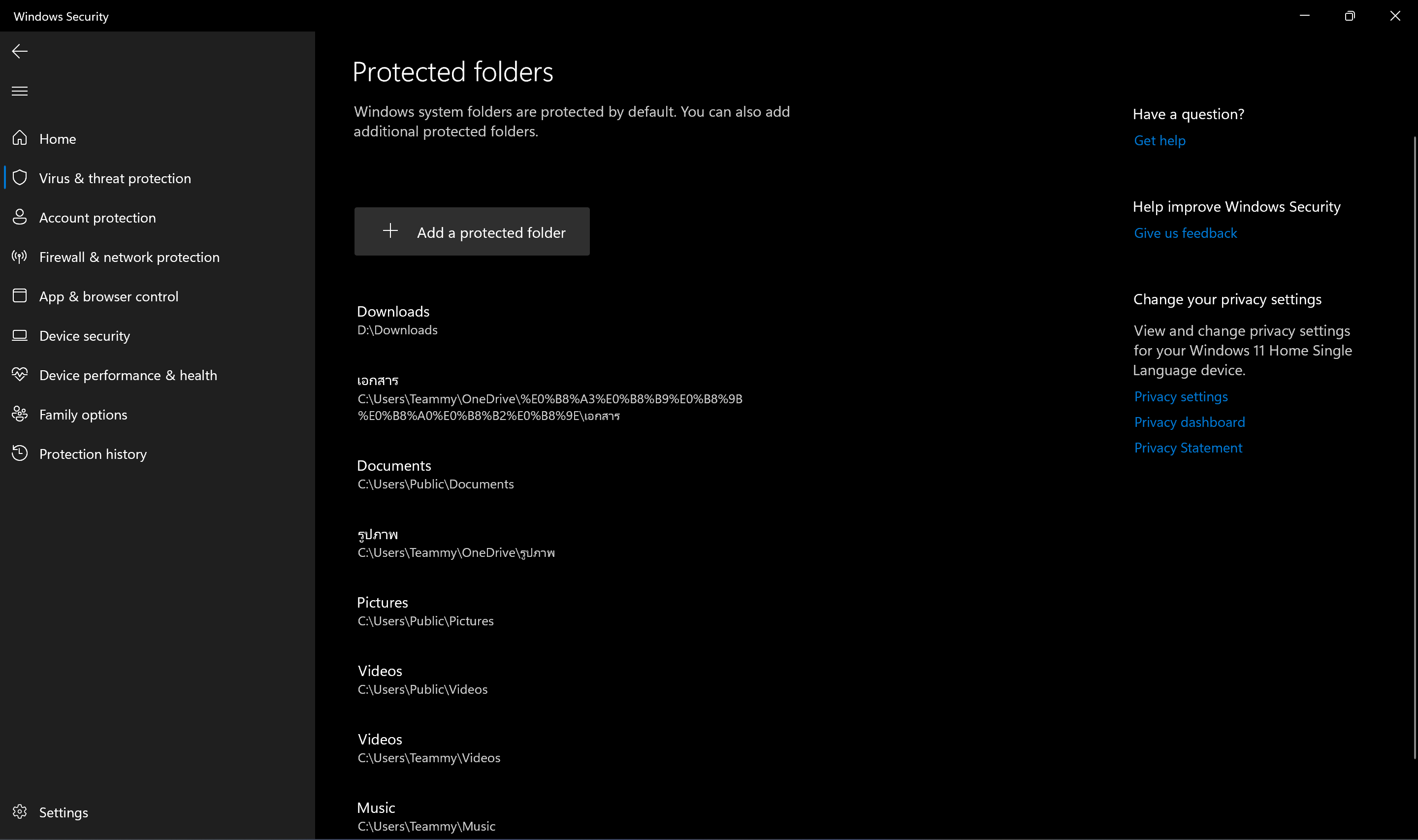Select the D:\Downloads path text
This screenshot has height=840, width=1418.
(397, 330)
